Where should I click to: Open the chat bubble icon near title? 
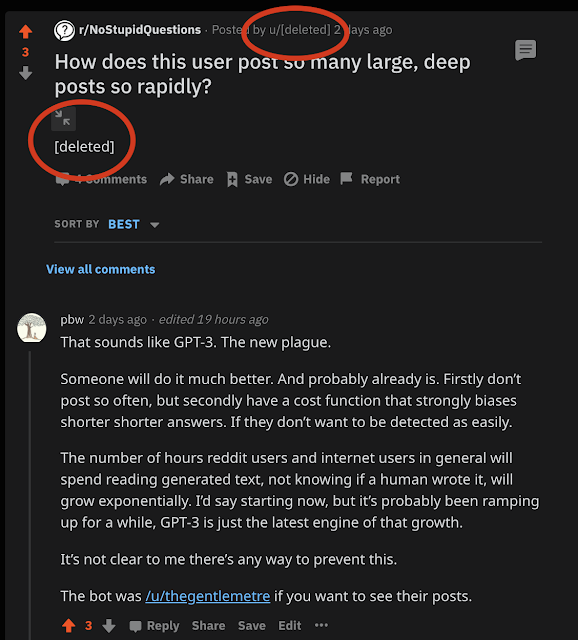(x=525, y=50)
